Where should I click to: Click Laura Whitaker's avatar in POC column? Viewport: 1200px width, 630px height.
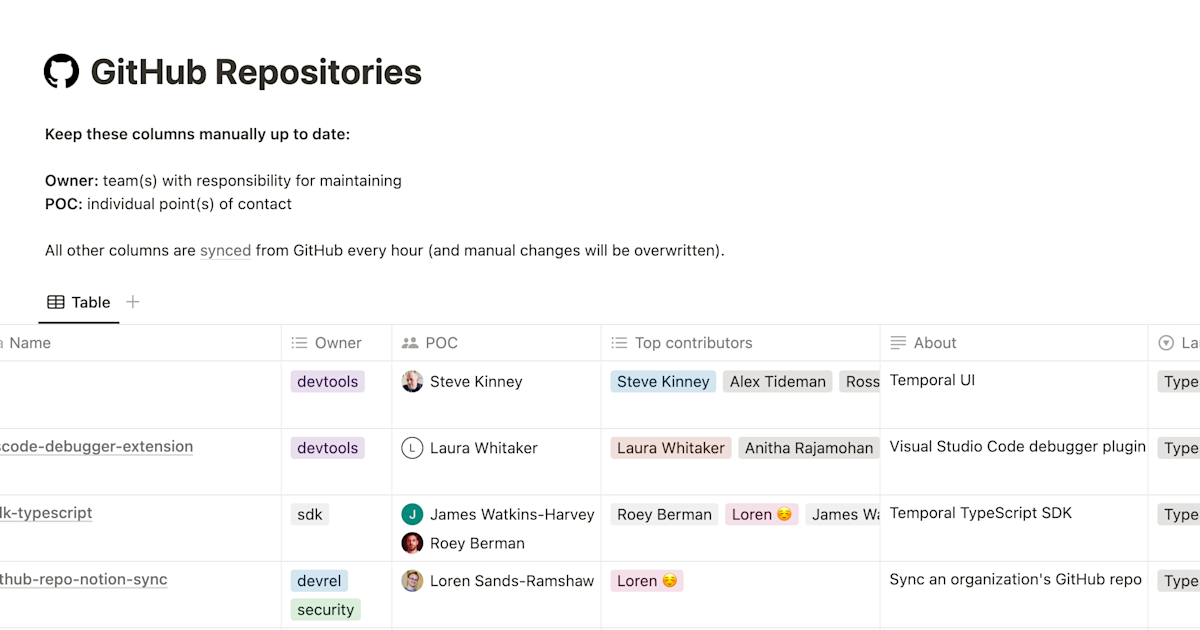(x=412, y=448)
